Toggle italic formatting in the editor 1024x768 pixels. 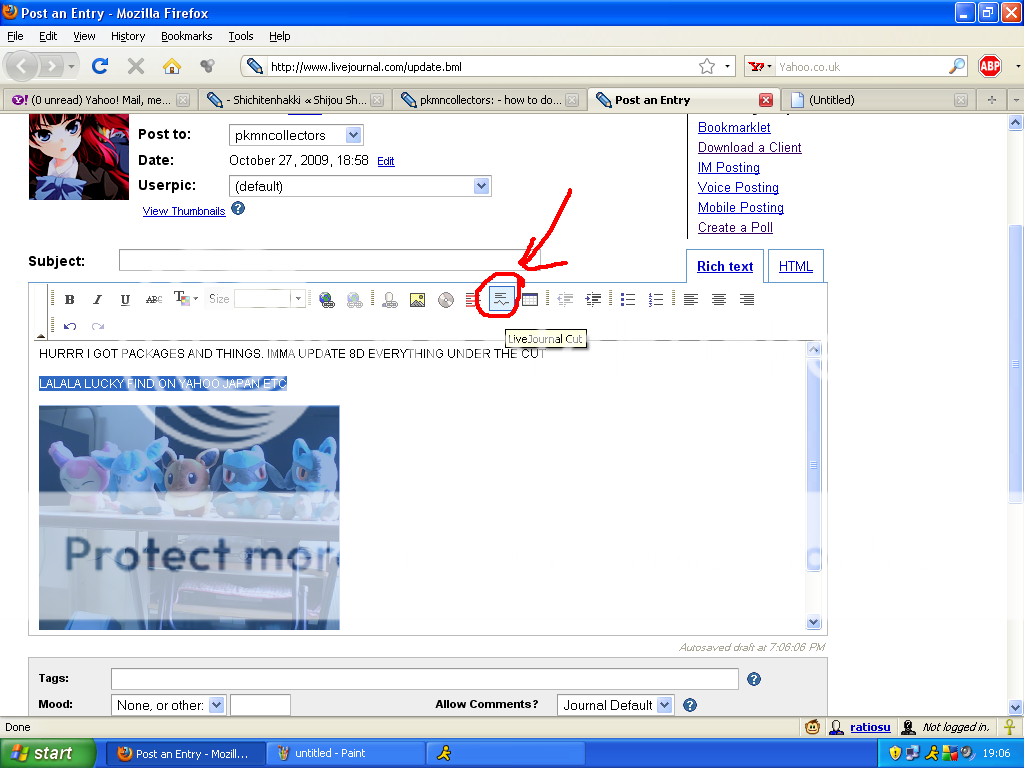pyautogui.click(x=97, y=299)
